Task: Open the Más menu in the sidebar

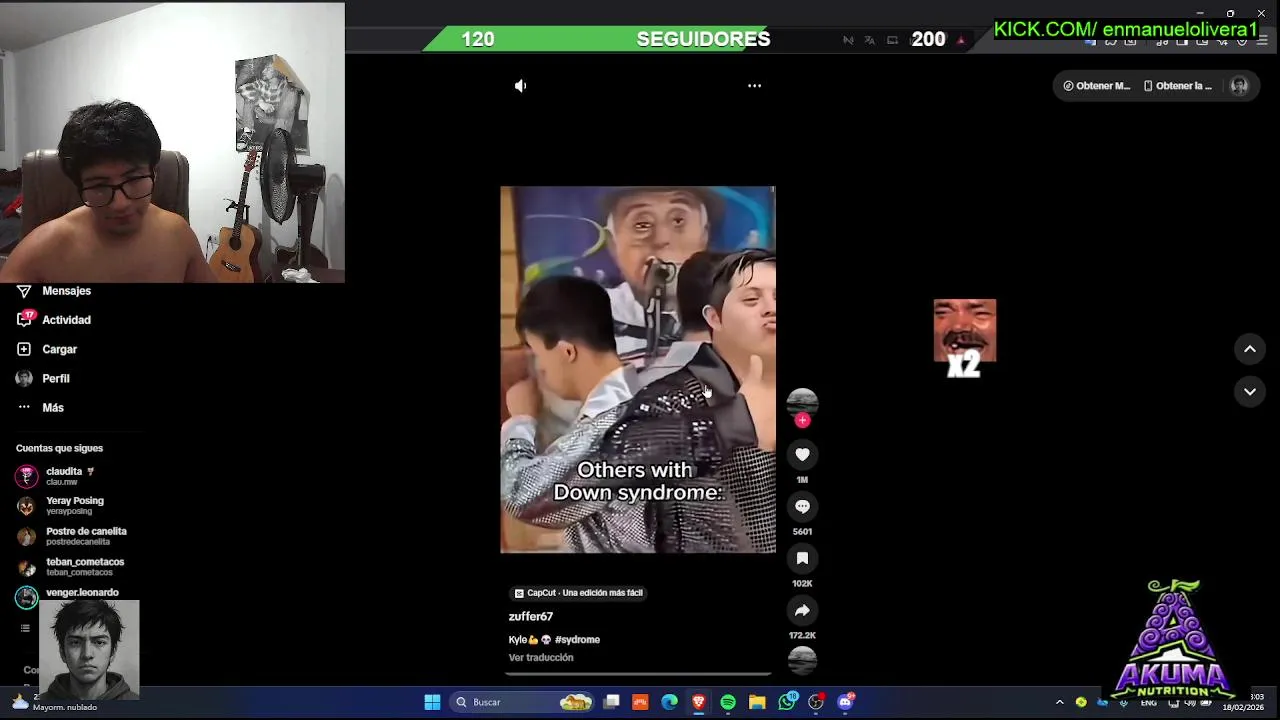Action: pos(52,408)
